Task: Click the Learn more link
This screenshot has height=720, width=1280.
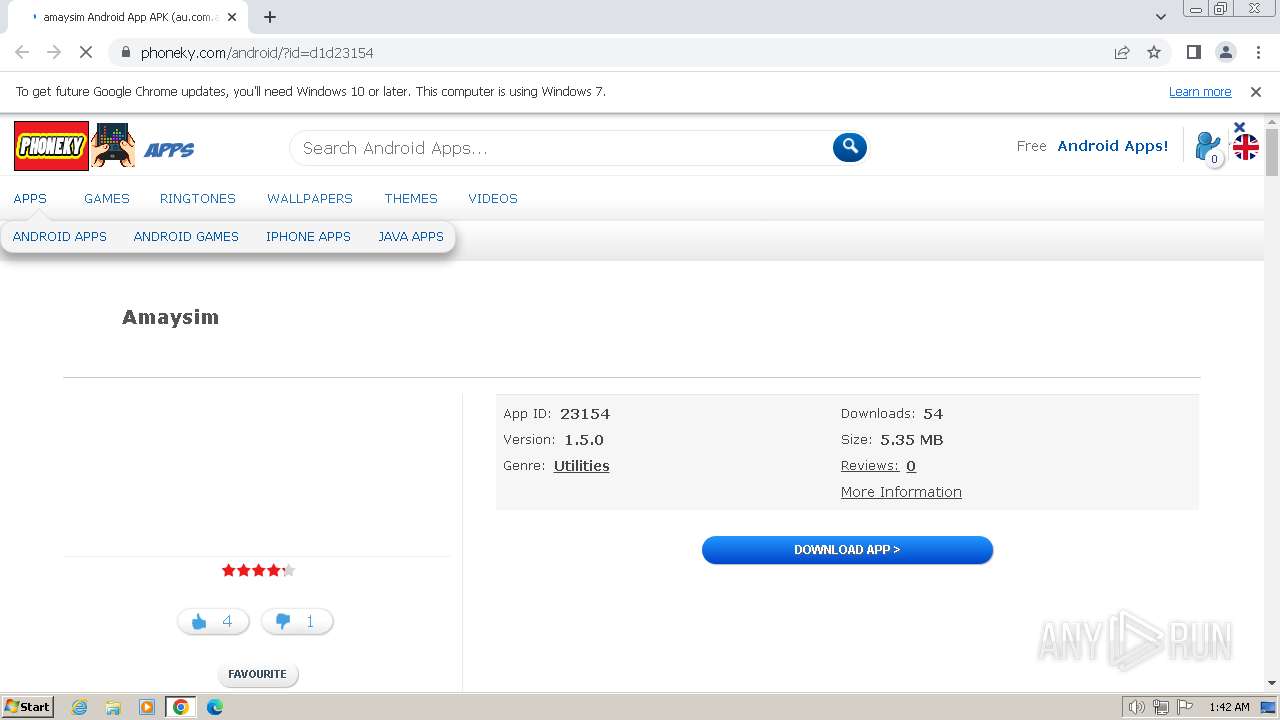Action: (x=1200, y=91)
